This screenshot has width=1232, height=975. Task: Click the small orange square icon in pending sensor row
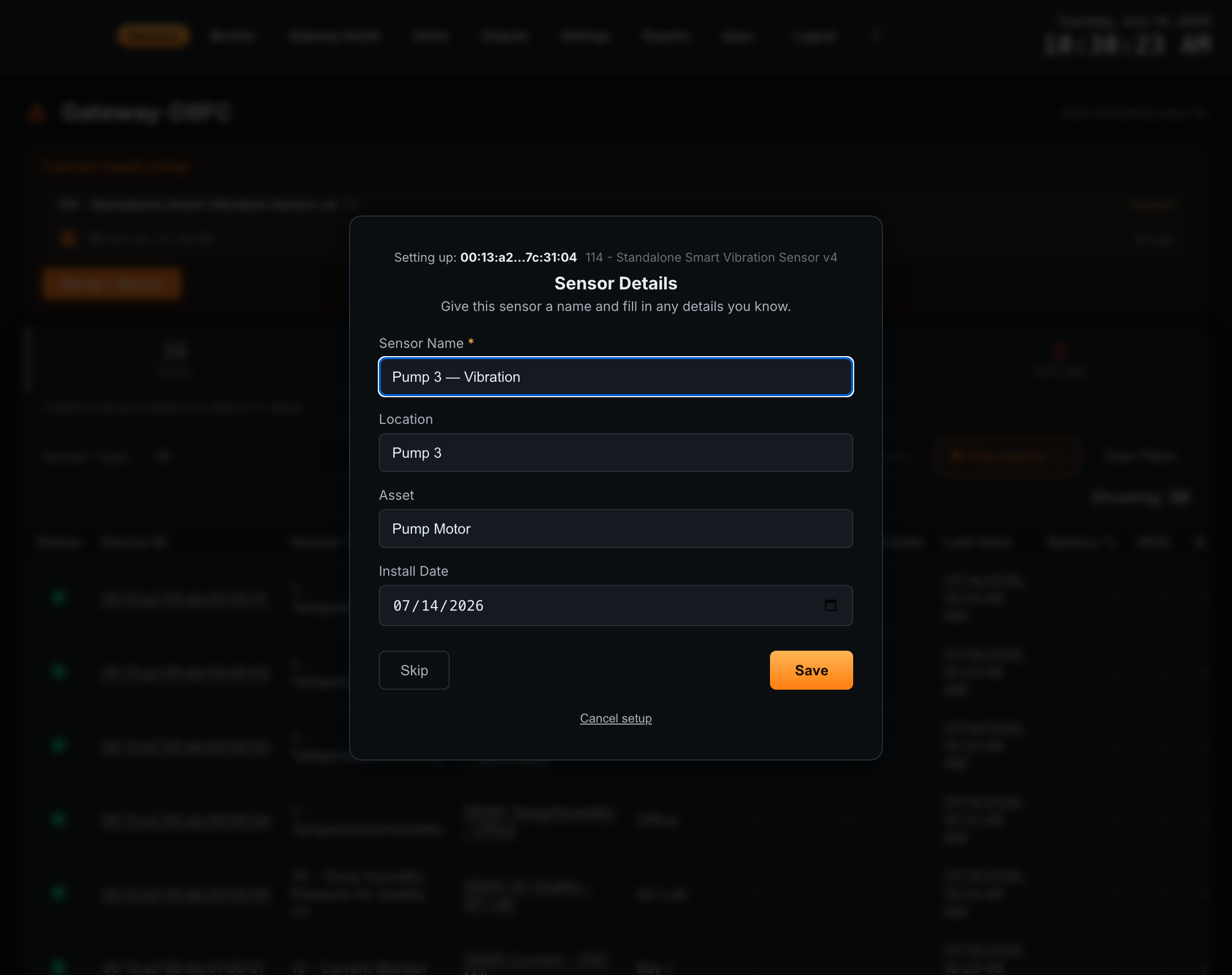point(68,239)
